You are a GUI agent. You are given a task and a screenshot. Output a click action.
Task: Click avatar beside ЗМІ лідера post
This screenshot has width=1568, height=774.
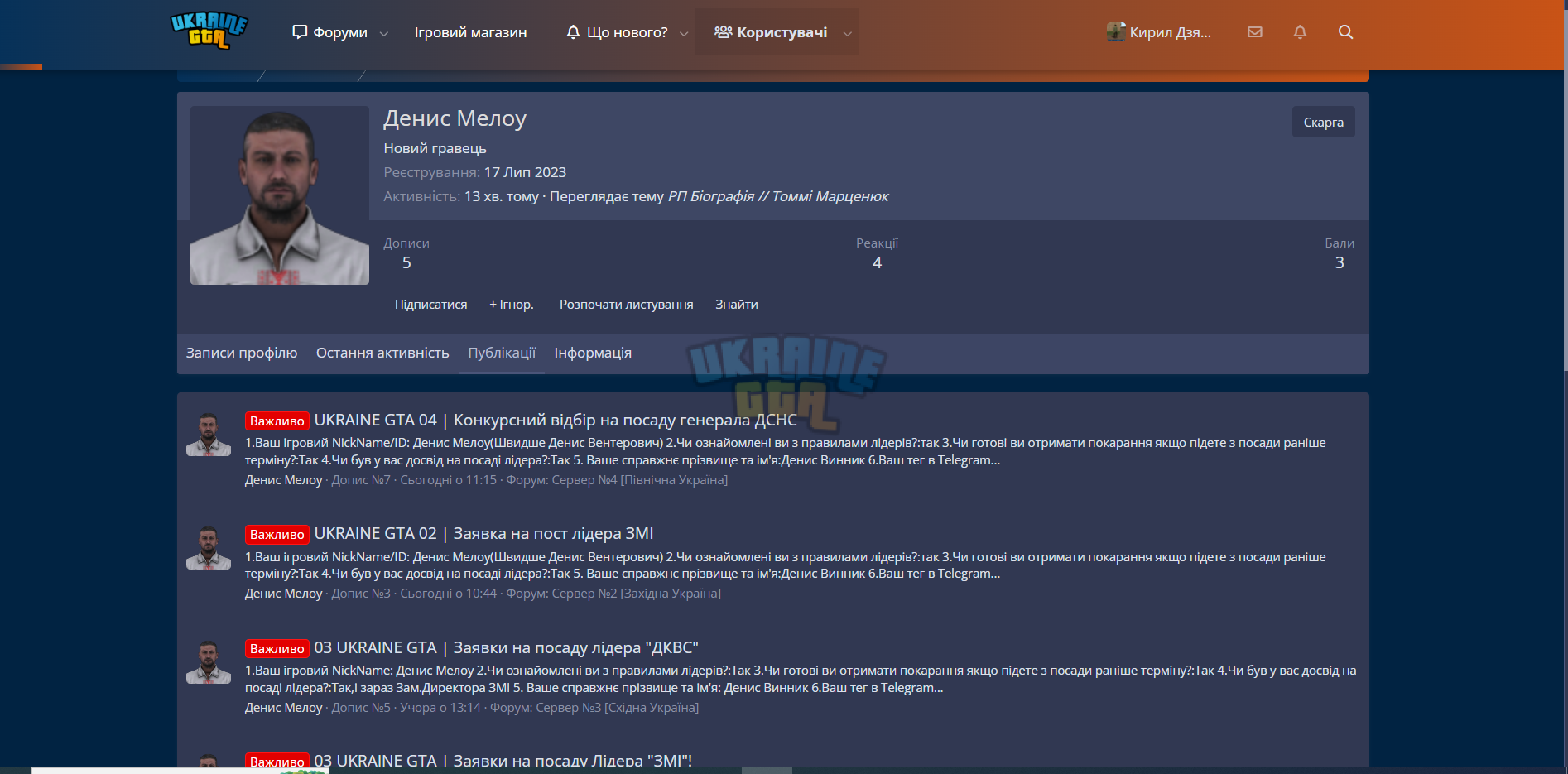209,548
